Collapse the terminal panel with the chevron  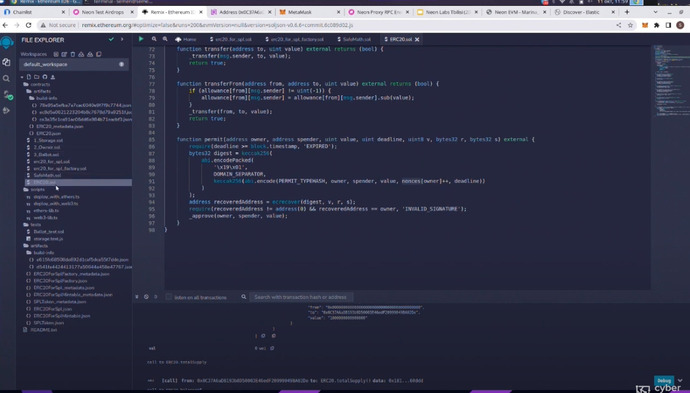coord(137,297)
